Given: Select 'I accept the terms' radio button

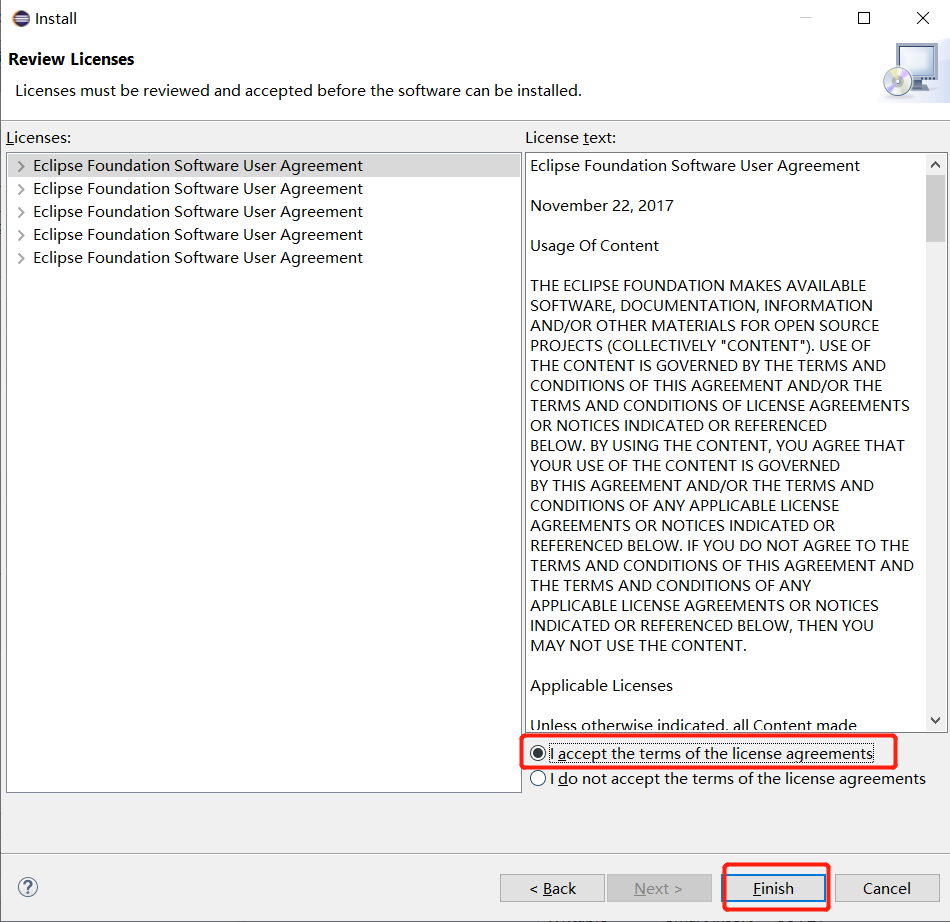Looking at the screenshot, I should point(537,753).
